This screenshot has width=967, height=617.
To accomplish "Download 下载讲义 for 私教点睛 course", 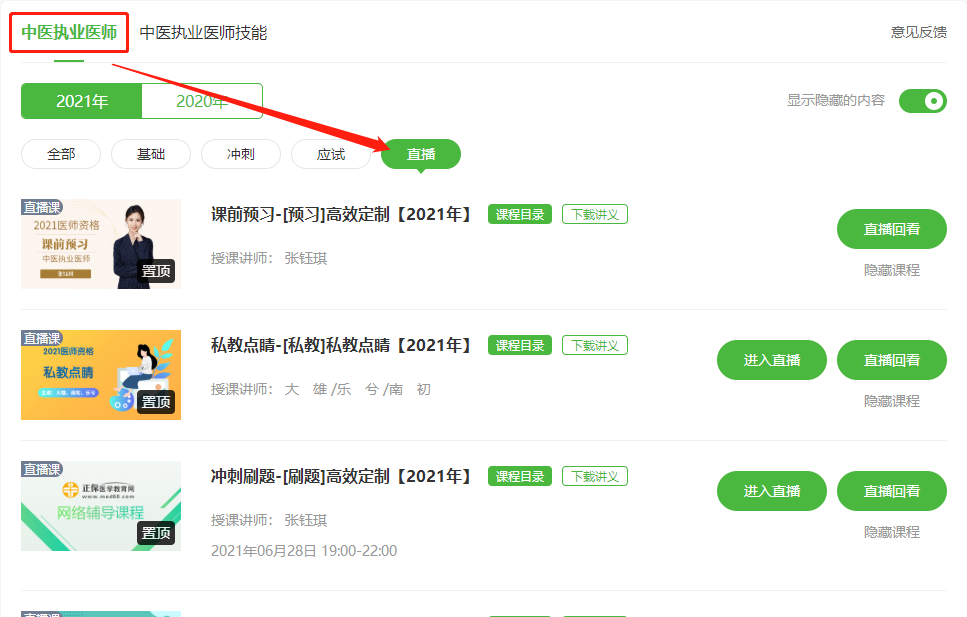I will 595,345.
